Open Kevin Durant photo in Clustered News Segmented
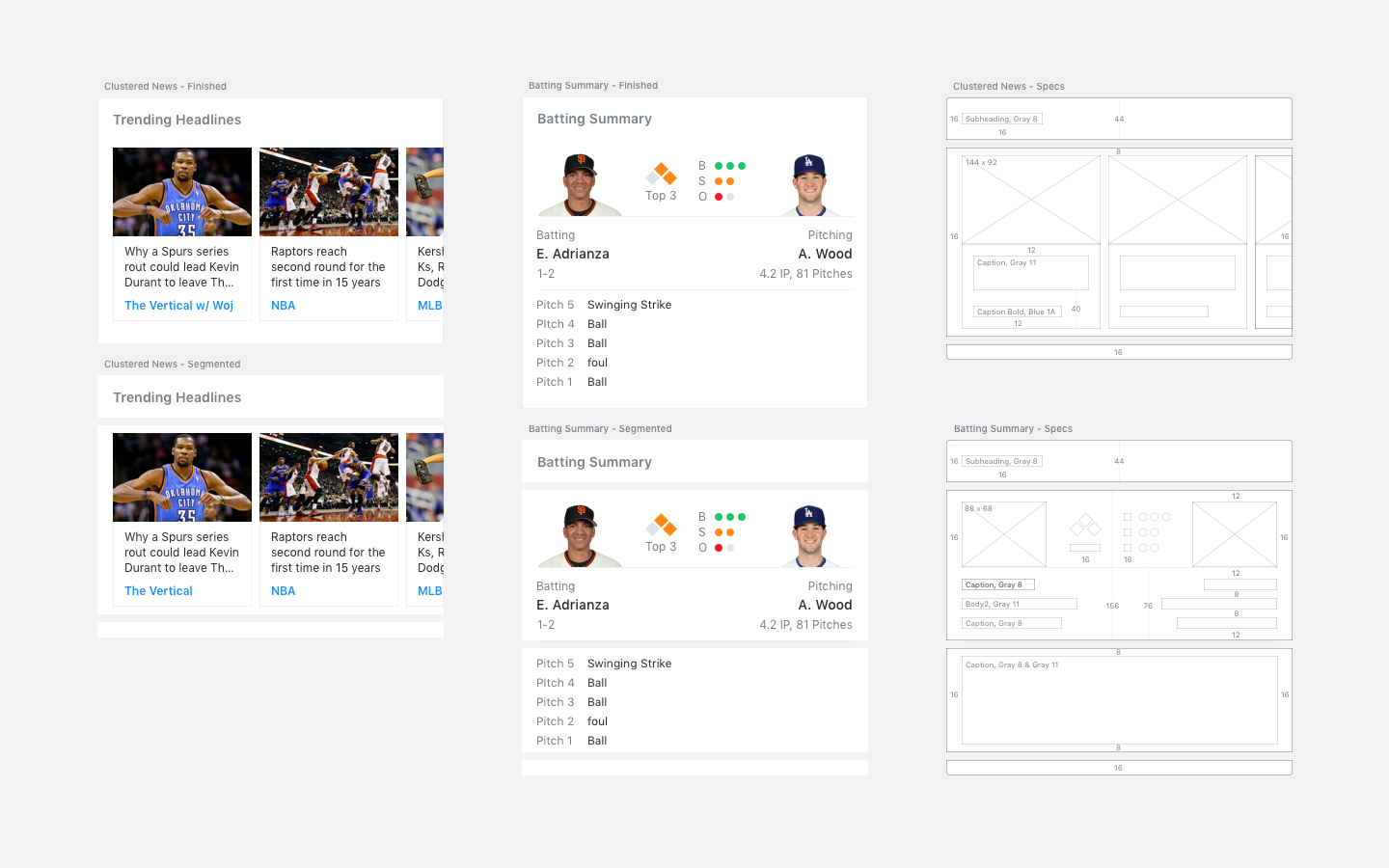 [182, 477]
